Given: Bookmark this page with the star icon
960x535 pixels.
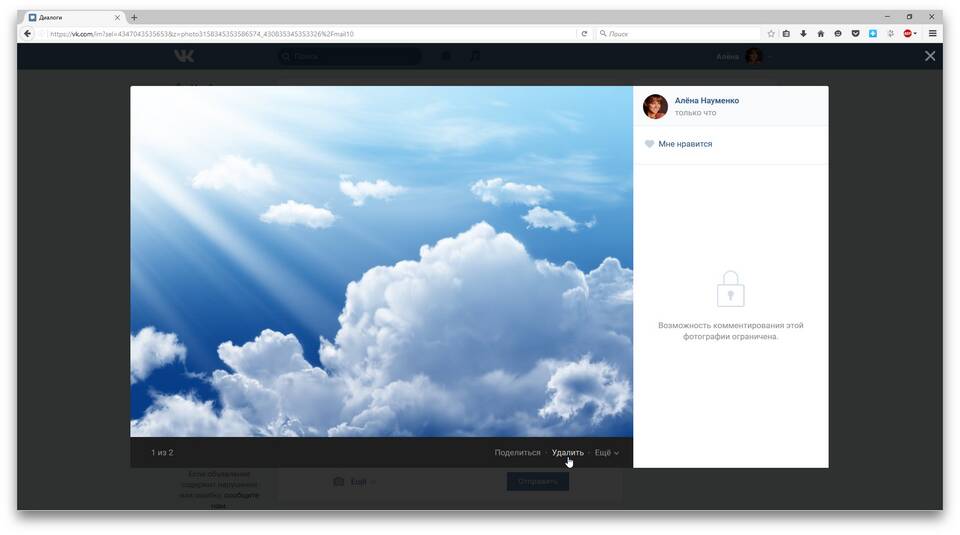Looking at the screenshot, I should (x=771, y=34).
